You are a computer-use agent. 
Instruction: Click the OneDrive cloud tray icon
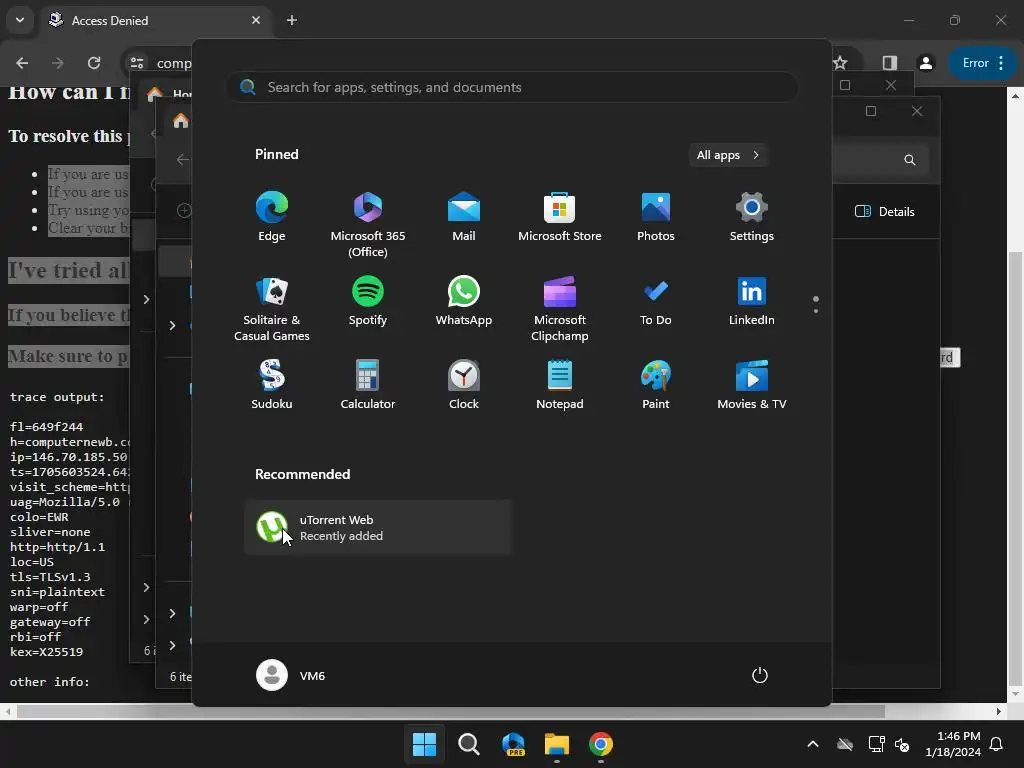(x=845, y=744)
